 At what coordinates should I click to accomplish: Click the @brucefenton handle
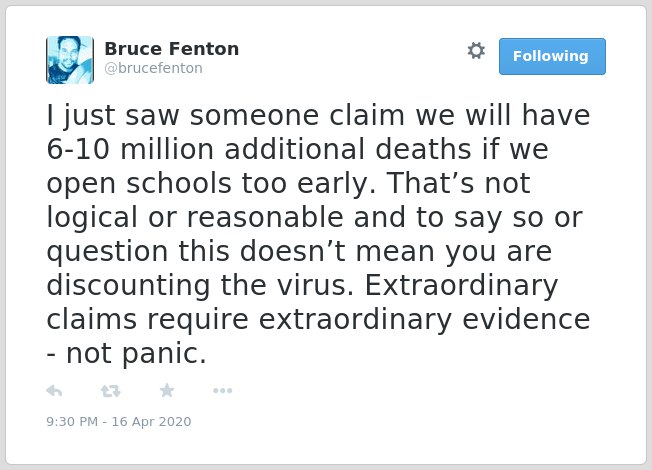tap(153, 68)
